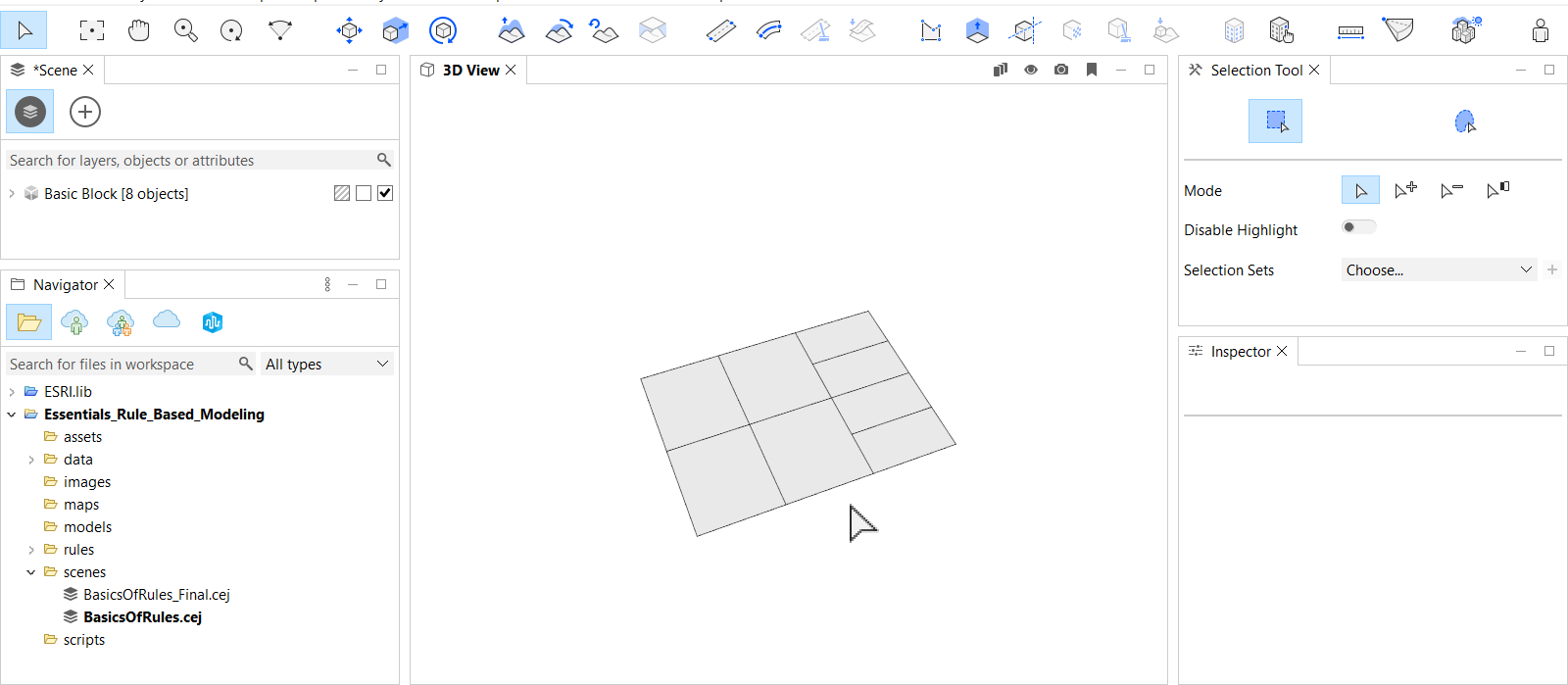The width and height of the screenshot is (1568, 685).
Task: Select the Zoom magnifier tool
Action: 185,30
